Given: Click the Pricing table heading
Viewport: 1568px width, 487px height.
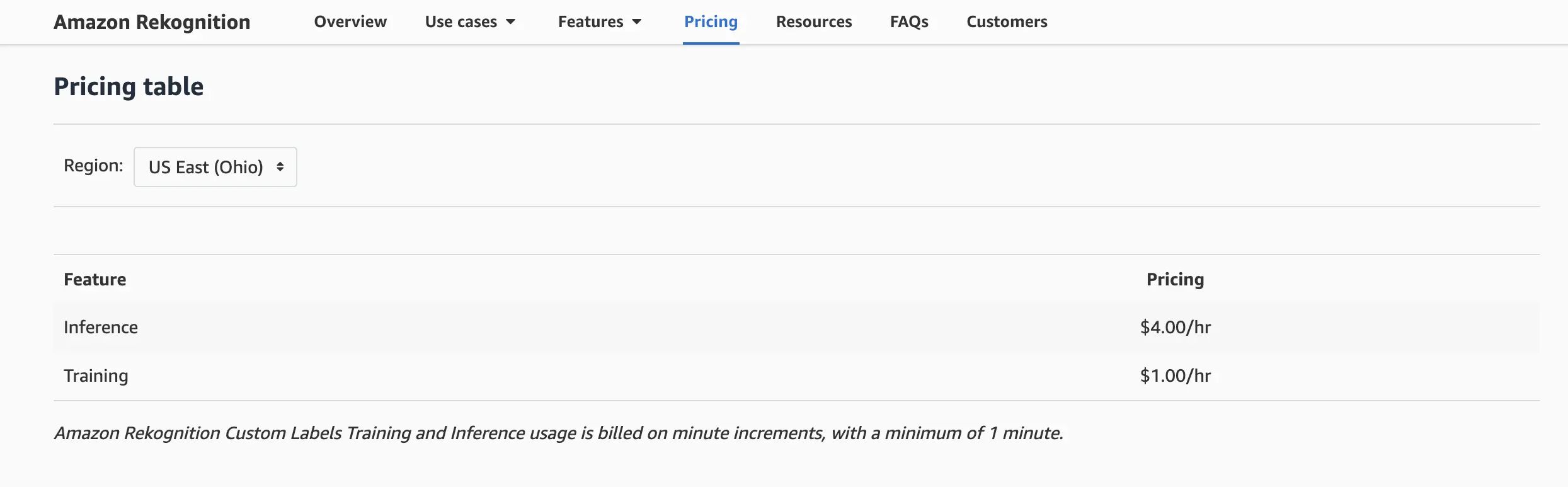Looking at the screenshot, I should [x=129, y=86].
